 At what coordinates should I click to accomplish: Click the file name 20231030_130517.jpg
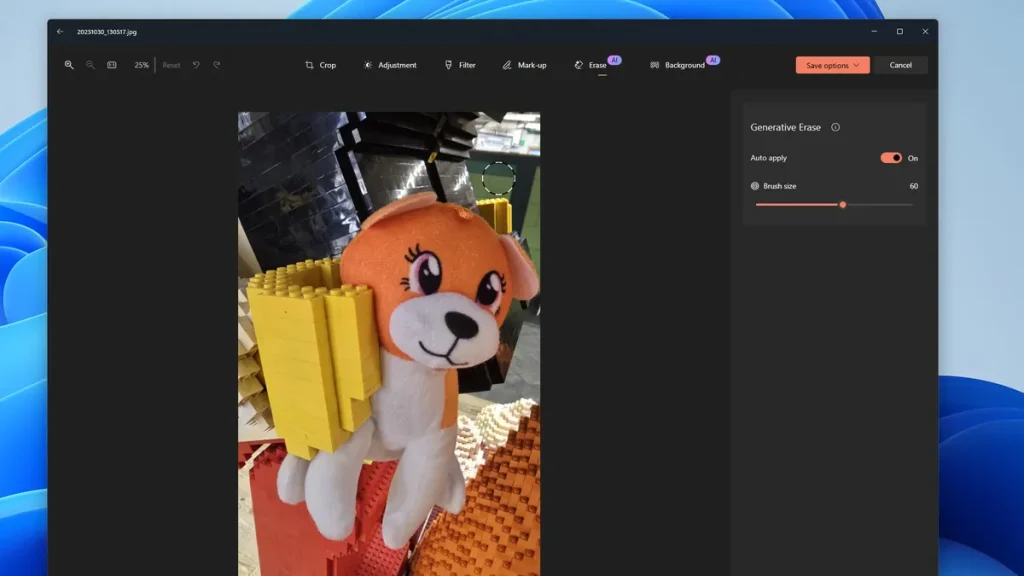(106, 31)
